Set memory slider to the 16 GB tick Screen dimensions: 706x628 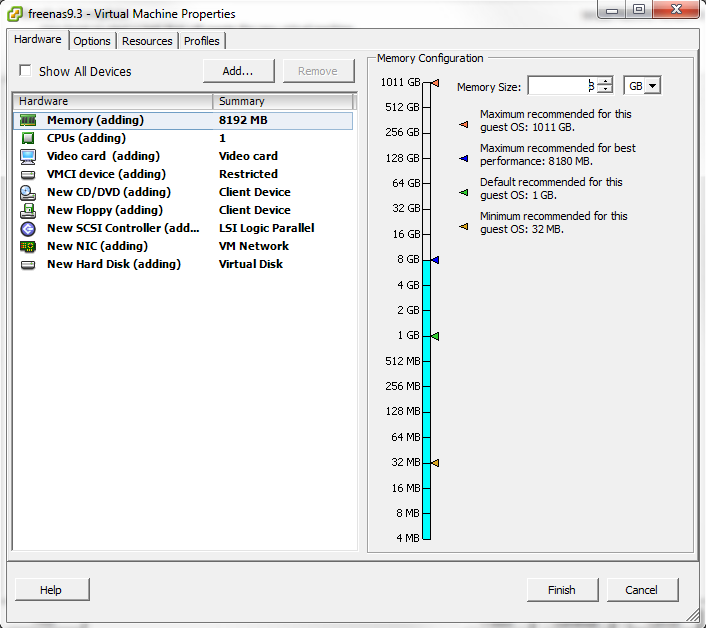click(x=426, y=234)
